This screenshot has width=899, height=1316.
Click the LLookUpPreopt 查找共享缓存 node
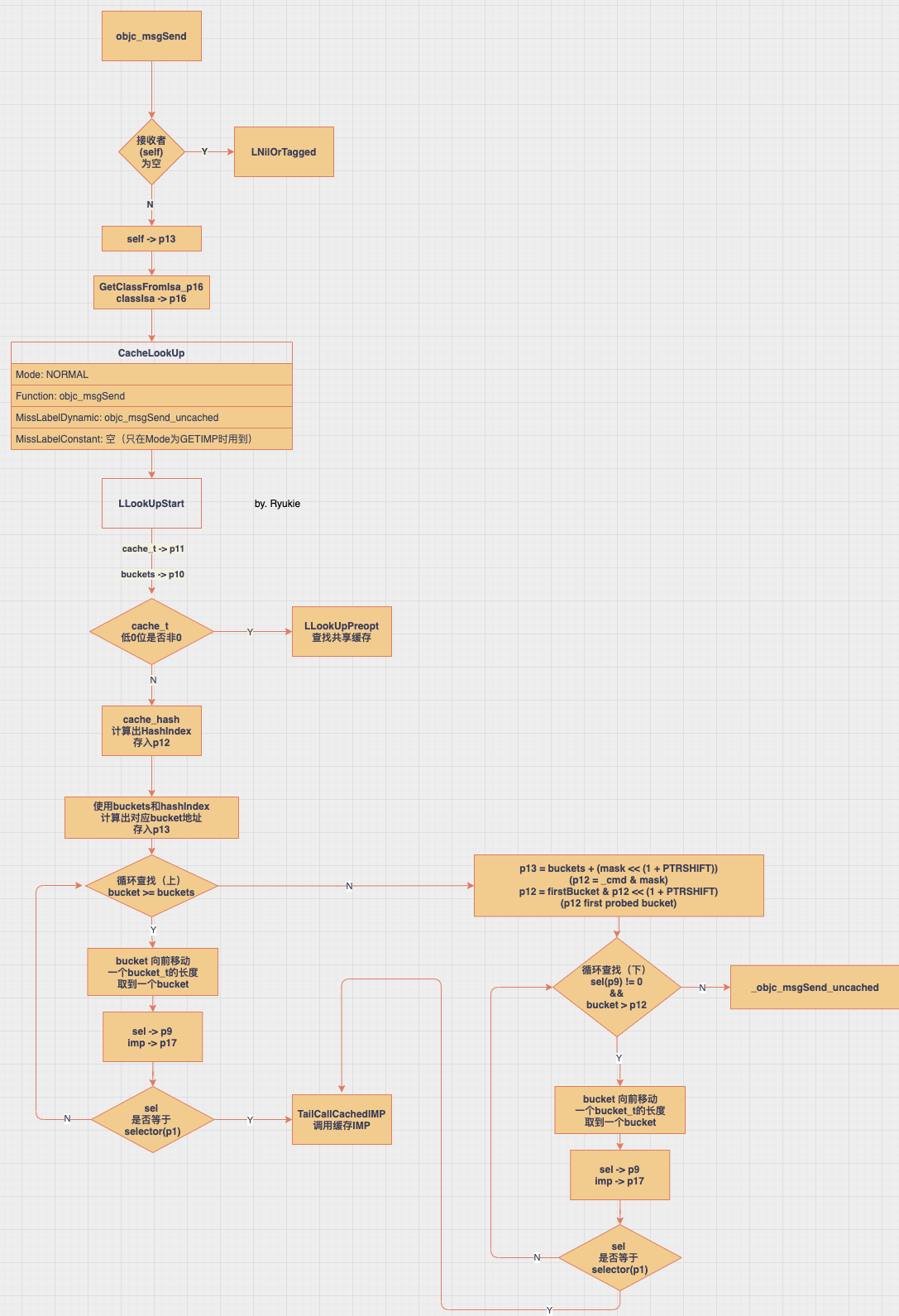(342, 632)
